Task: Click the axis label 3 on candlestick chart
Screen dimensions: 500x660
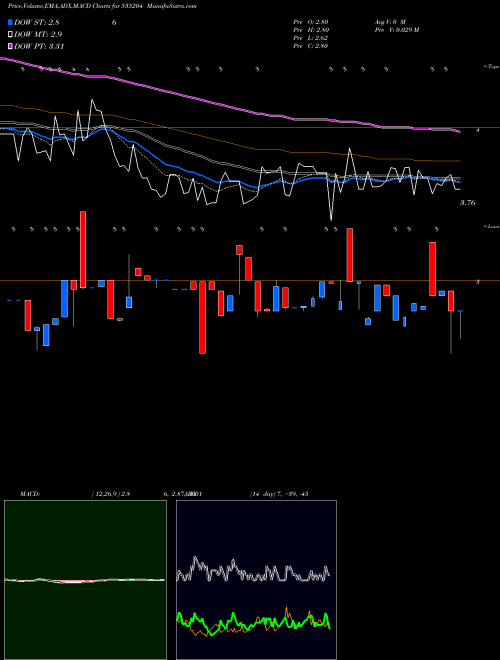Action: point(477,282)
